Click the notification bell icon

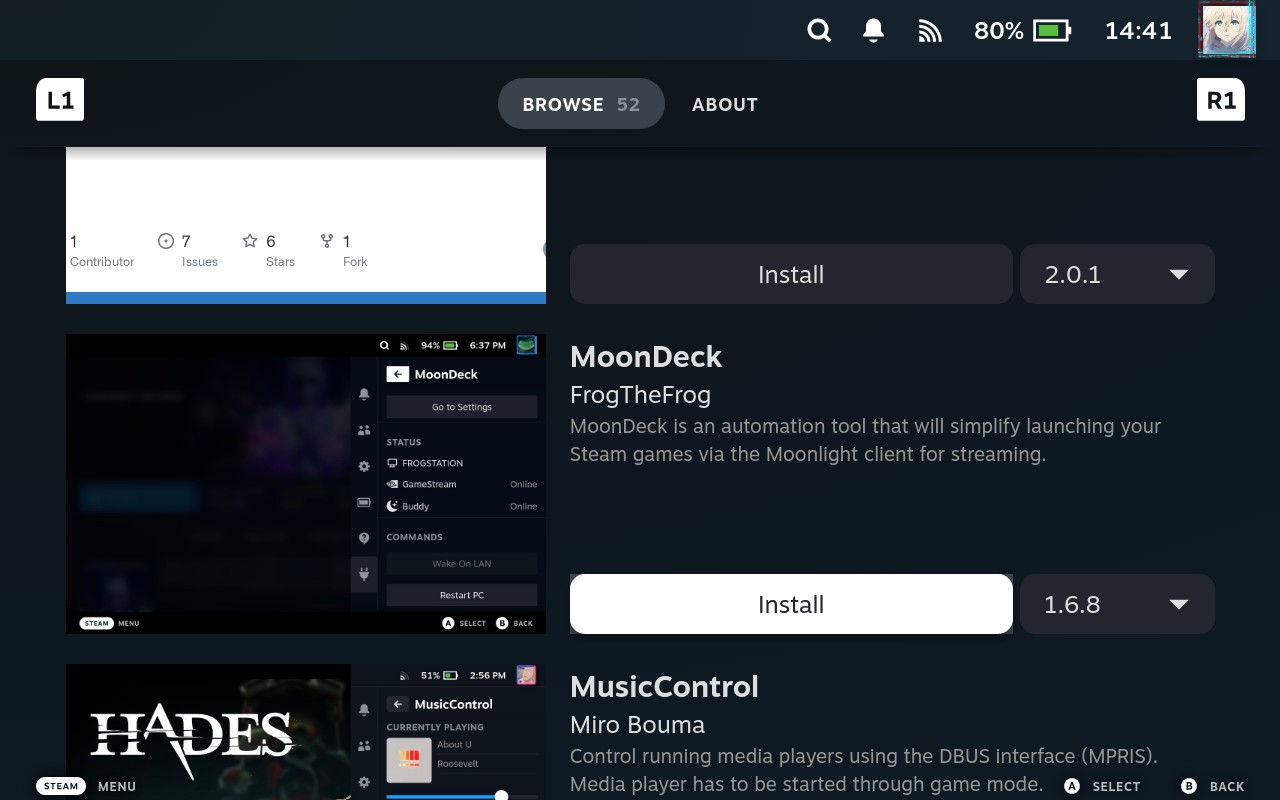pos(873,31)
